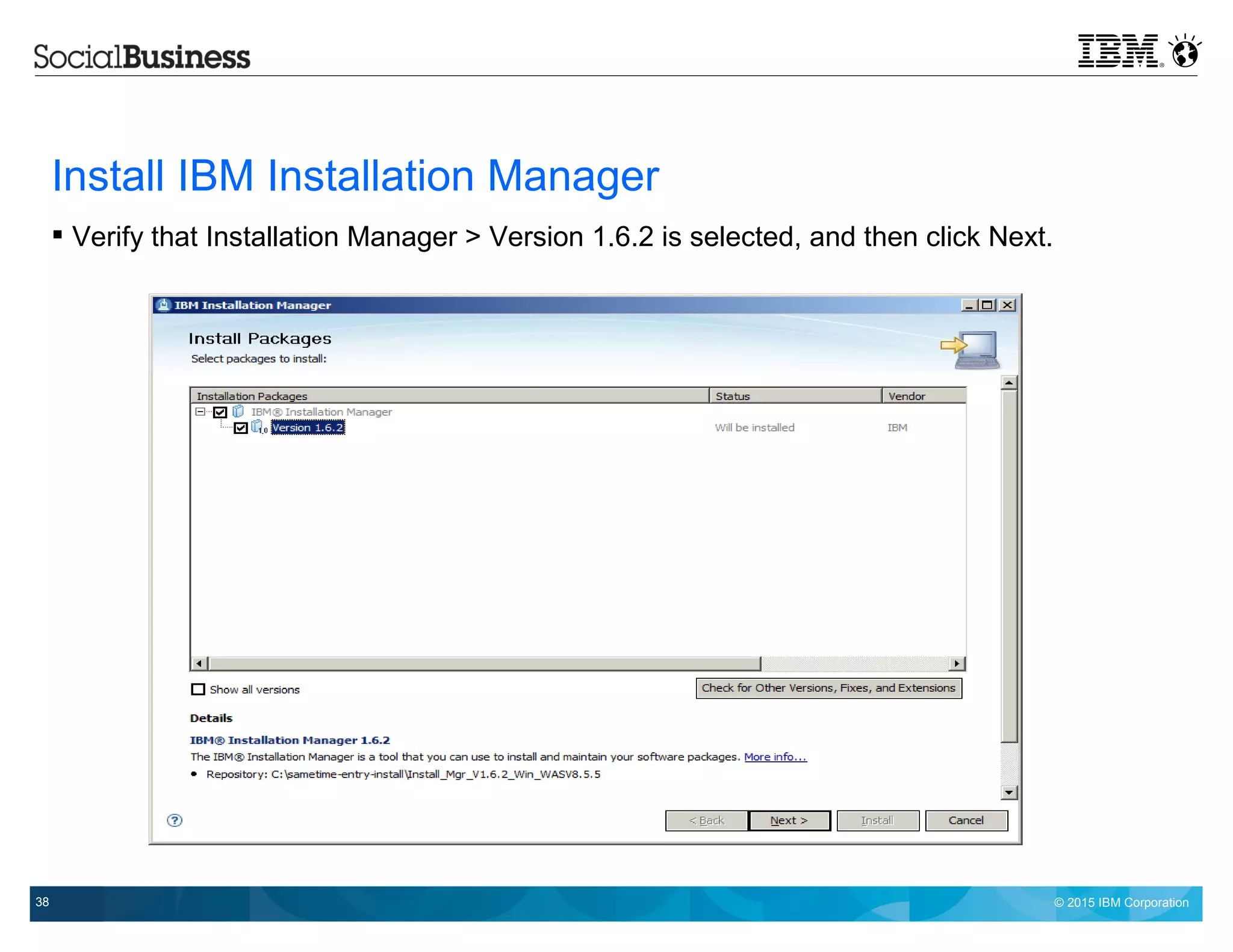Click the horizontal scrollbar right arrow
Image resolution: width=1233 pixels, height=952 pixels.
pyautogui.click(x=957, y=664)
